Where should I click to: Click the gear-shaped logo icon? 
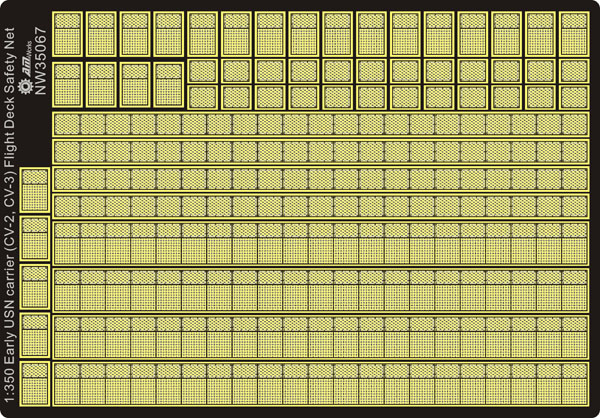(x=25, y=87)
